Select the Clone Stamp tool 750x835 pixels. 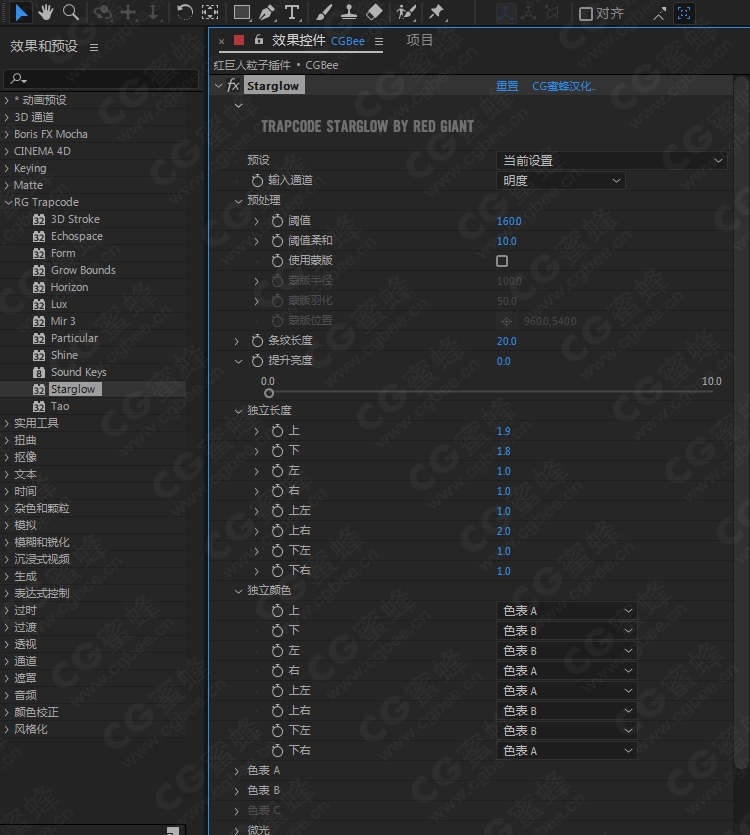click(x=349, y=12)
